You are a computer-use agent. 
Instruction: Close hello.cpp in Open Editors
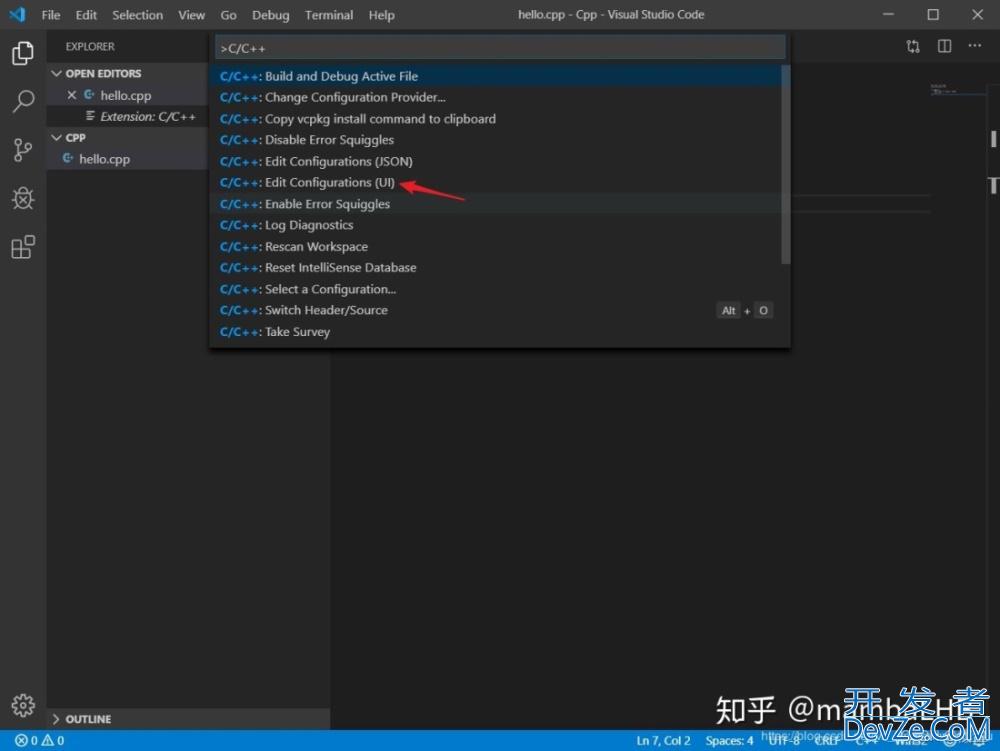click(x=71, y=95)
